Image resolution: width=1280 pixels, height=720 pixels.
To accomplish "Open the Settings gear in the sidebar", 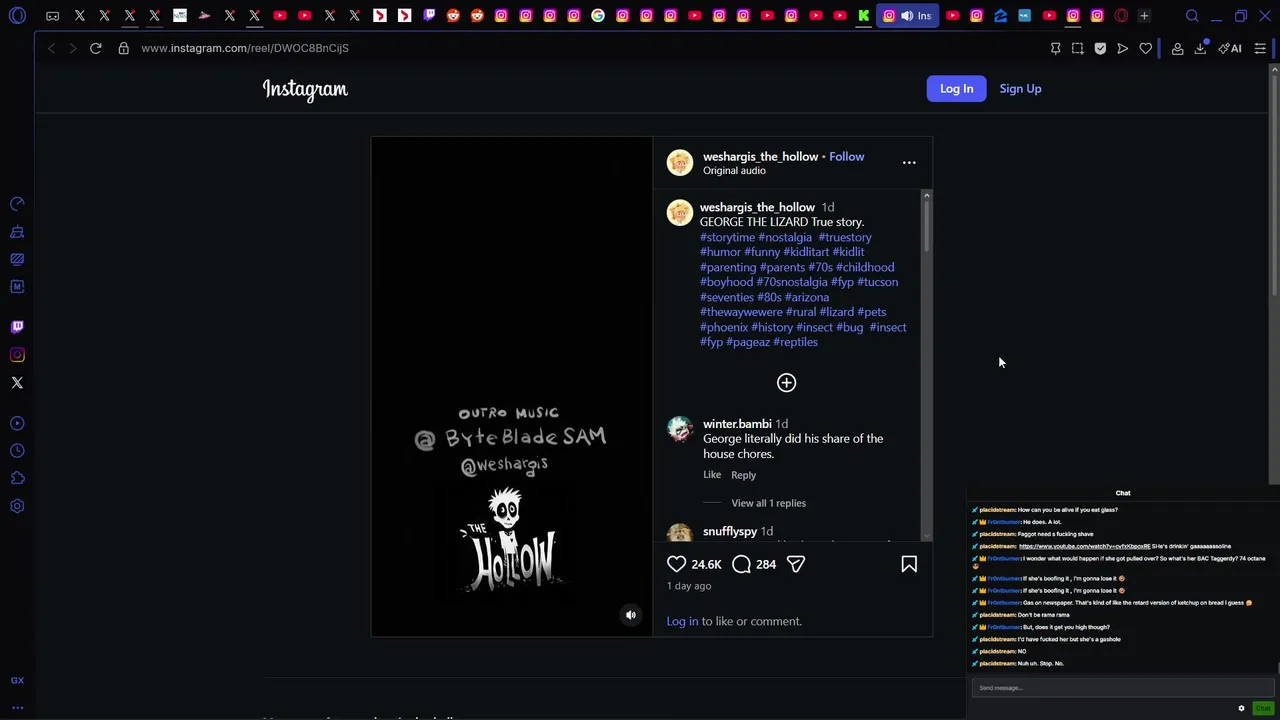I will (x=17, y=506).
